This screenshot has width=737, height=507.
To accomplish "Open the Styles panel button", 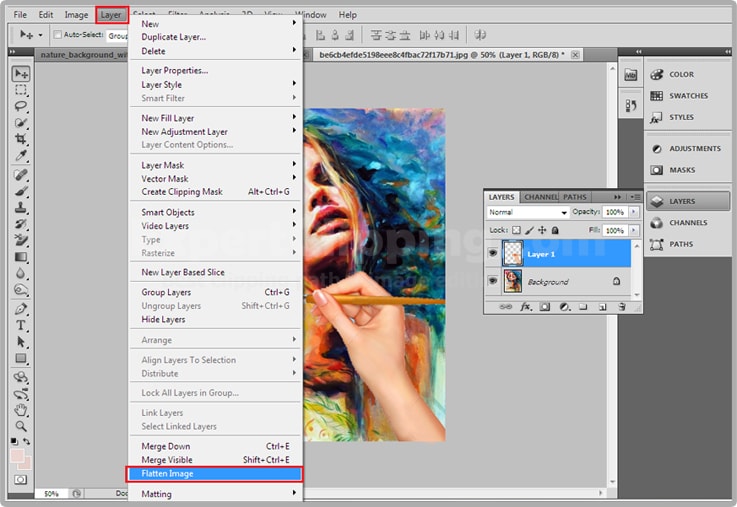I will pyautogui.click(x=688, y=117).
